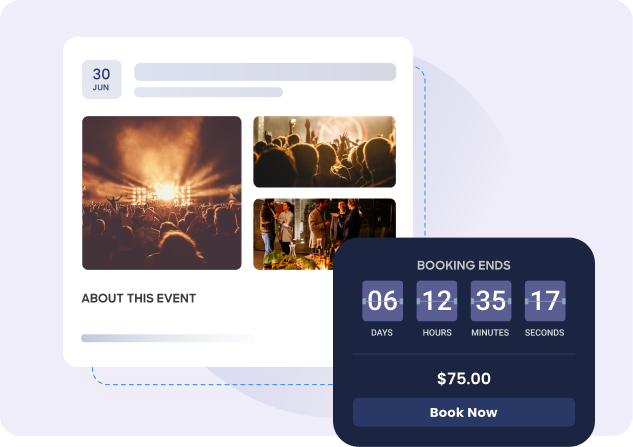Click the HOURS label under countdown
Viewport: 633px width, 447px height.
click(x=437, y=333)
